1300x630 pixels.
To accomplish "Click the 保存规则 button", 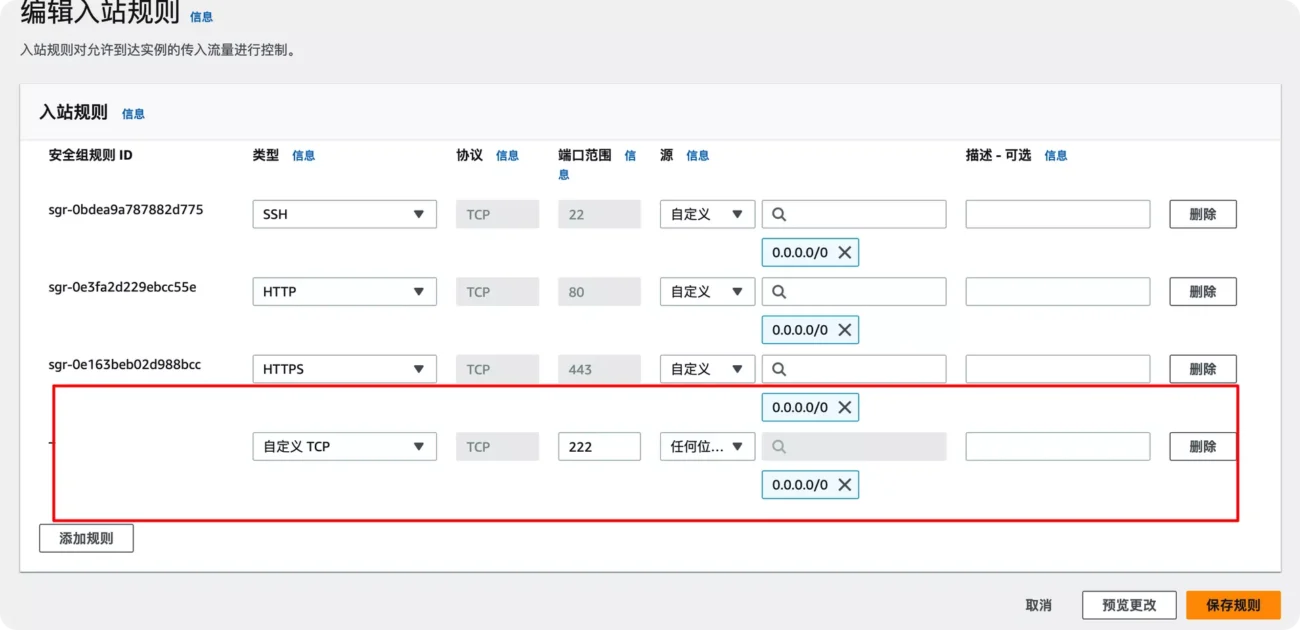I will 1233,605.
